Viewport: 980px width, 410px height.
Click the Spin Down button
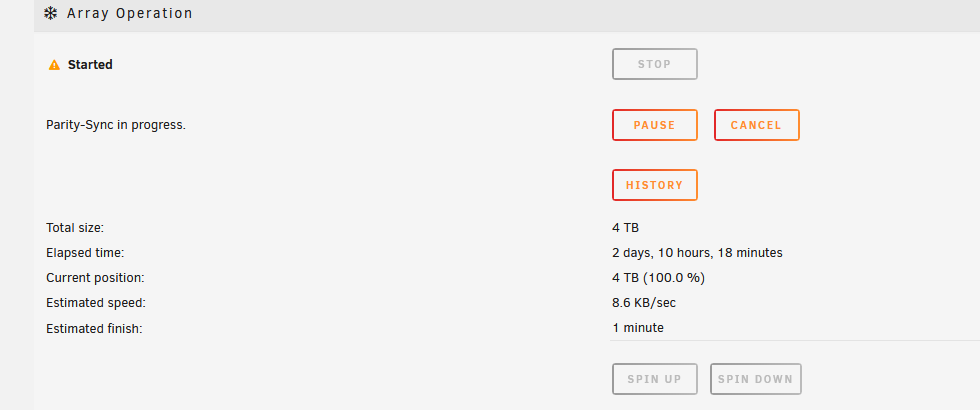755,379
